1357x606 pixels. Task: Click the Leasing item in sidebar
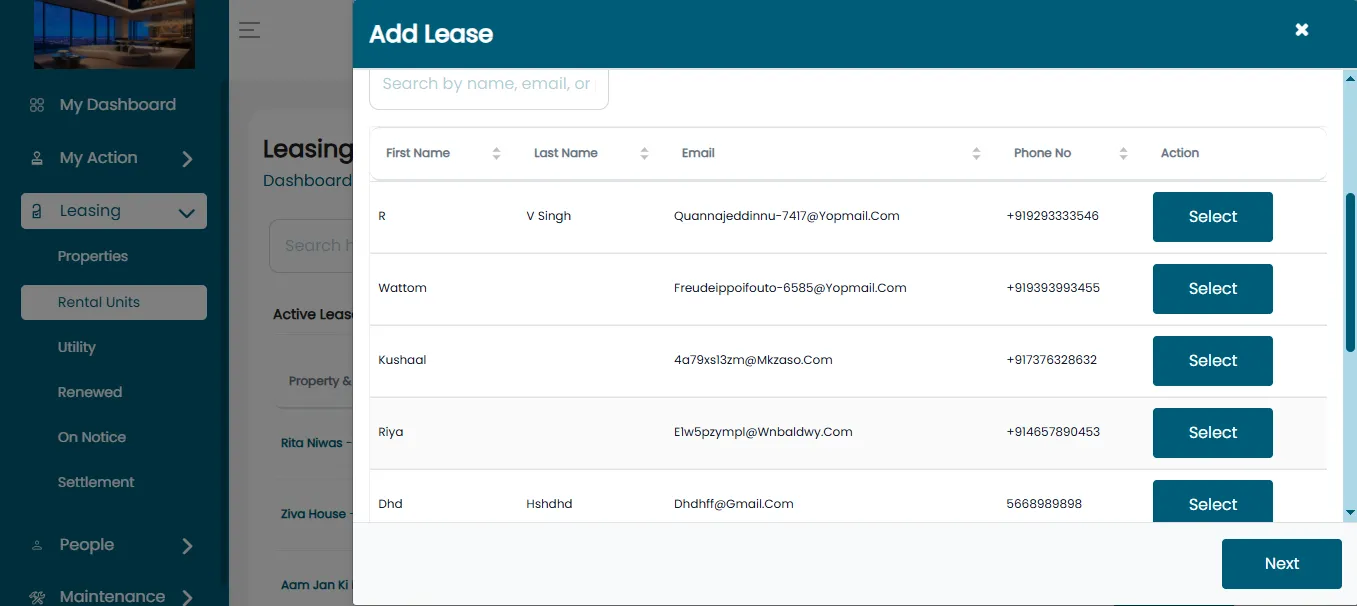point(114,211)
